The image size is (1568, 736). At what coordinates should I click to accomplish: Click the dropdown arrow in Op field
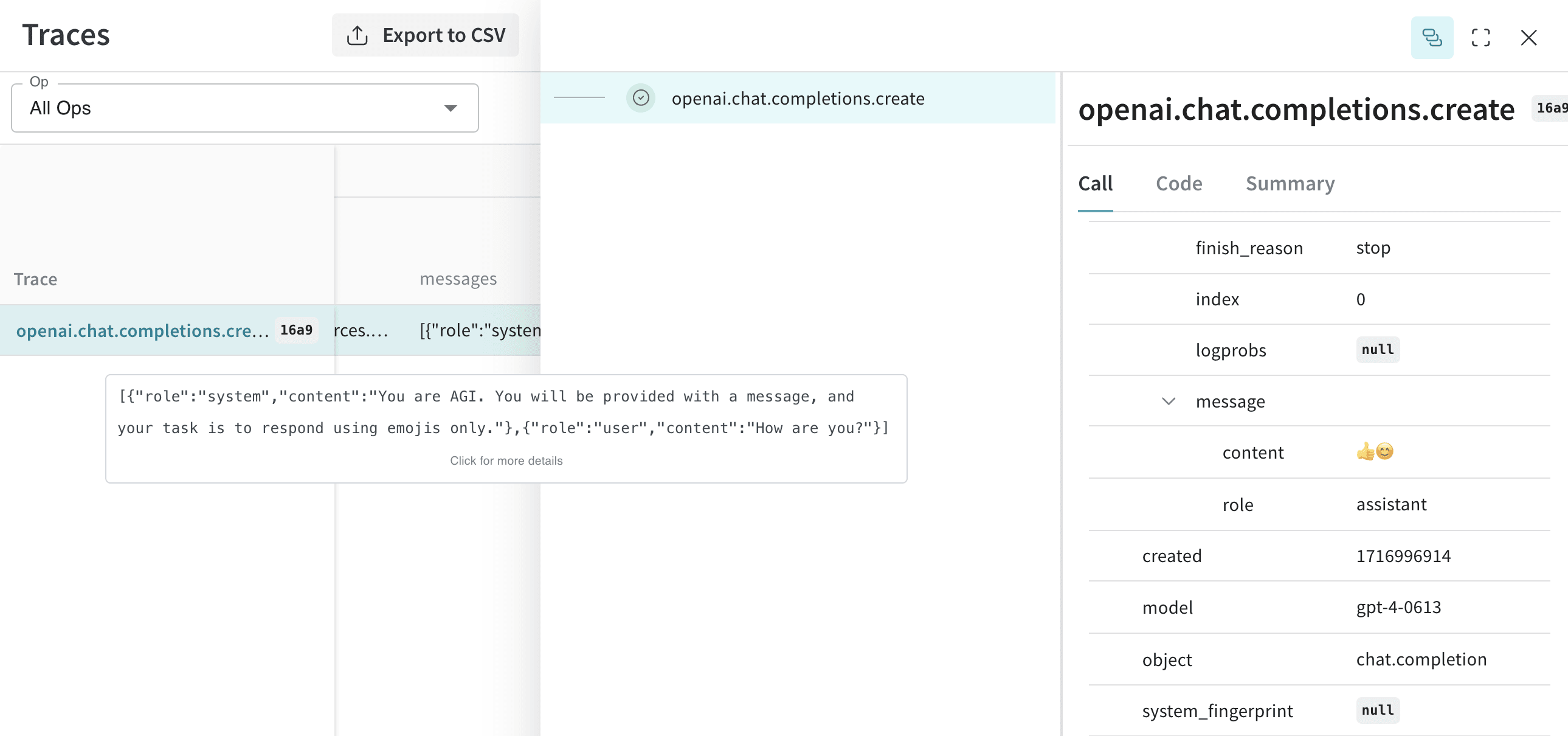[x=450, y=108]
